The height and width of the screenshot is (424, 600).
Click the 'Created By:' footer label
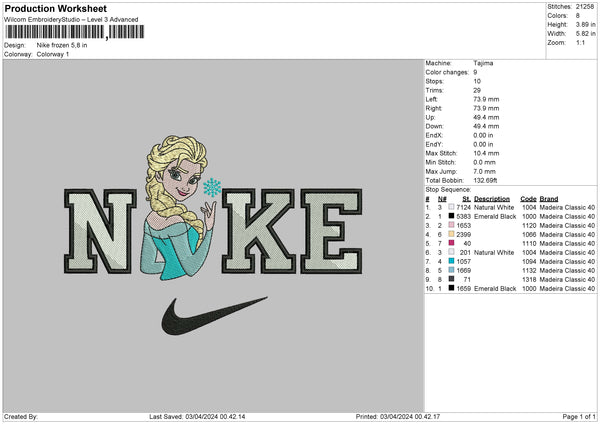[x=21, y=416]
